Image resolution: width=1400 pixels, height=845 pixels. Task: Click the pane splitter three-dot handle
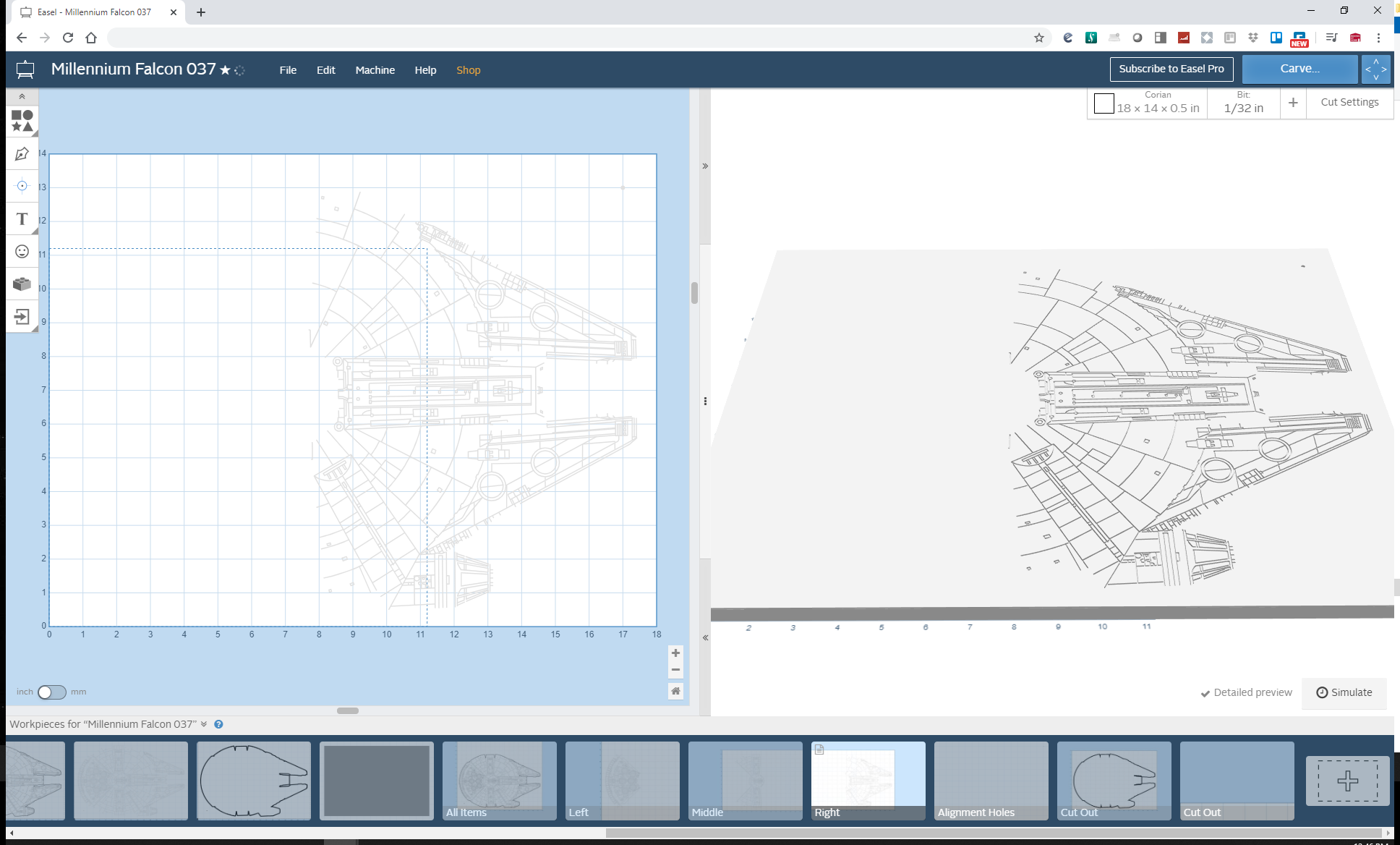(705, 402)
